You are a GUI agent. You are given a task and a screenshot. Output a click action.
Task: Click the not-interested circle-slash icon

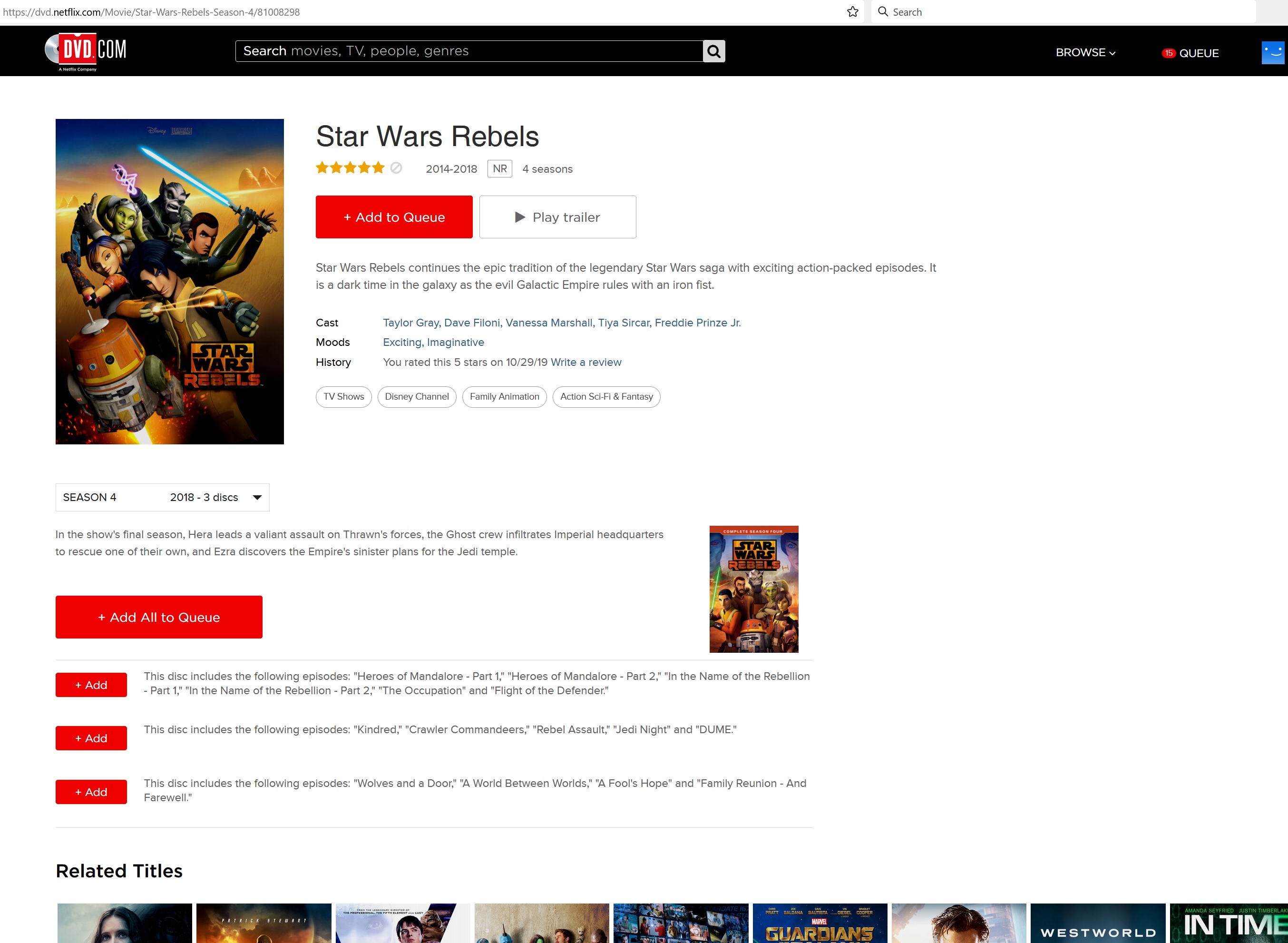[396, 168]
